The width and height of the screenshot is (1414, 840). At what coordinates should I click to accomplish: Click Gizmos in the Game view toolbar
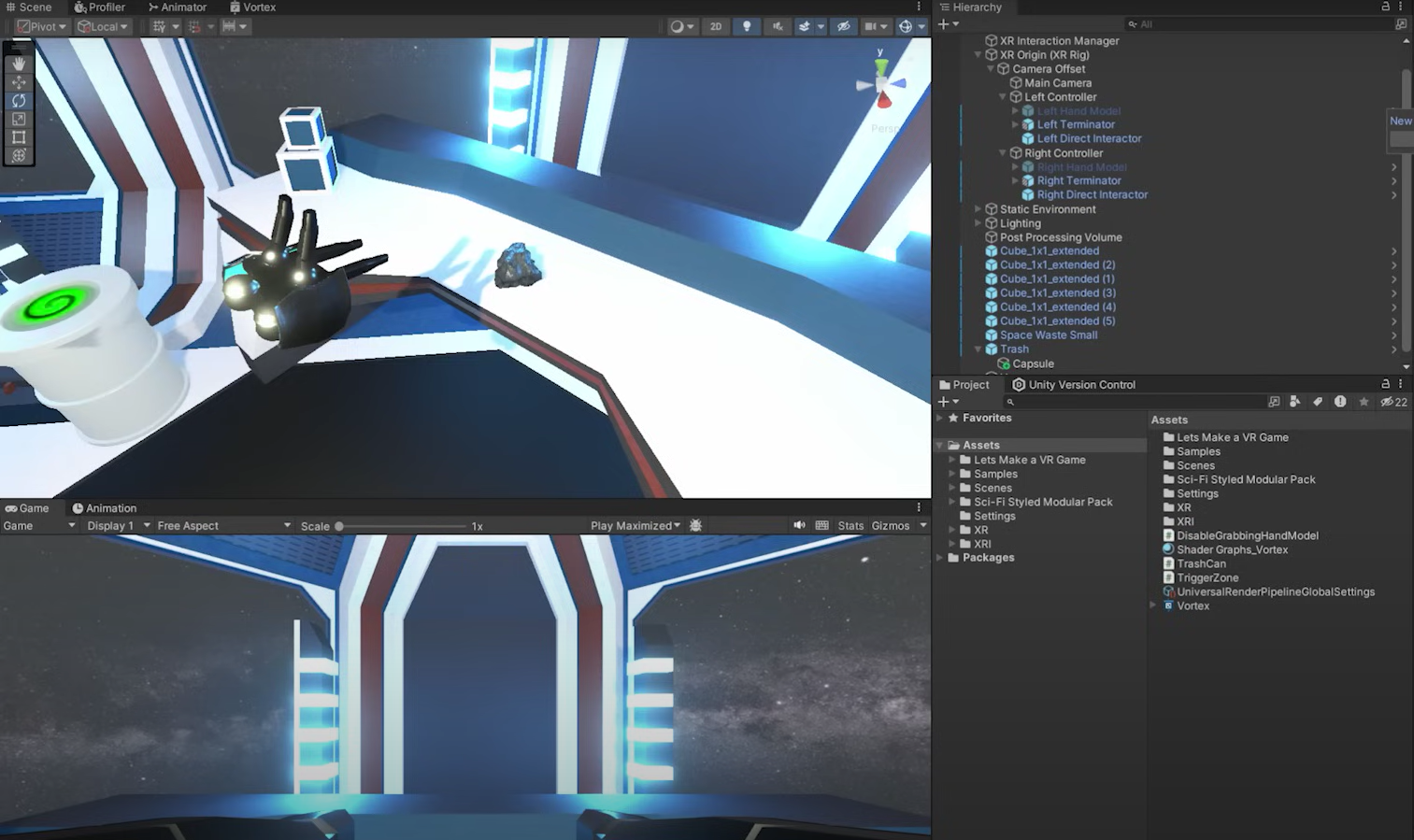(891, 525)
